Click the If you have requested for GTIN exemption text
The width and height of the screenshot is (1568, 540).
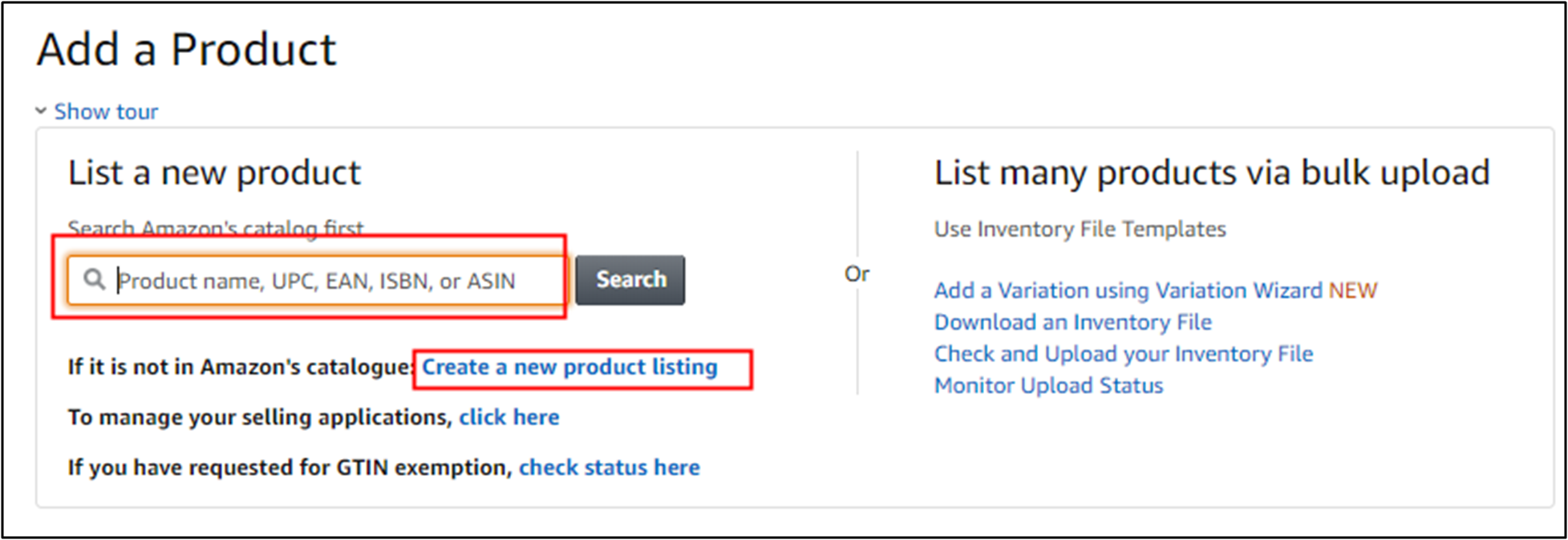[x=290, y=468]
